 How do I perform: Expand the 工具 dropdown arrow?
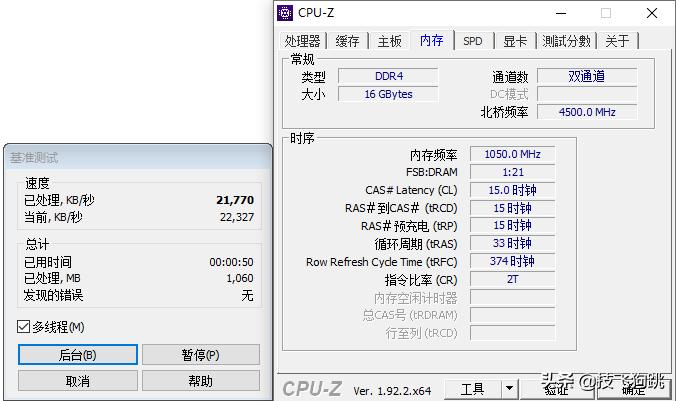point(509,389)
